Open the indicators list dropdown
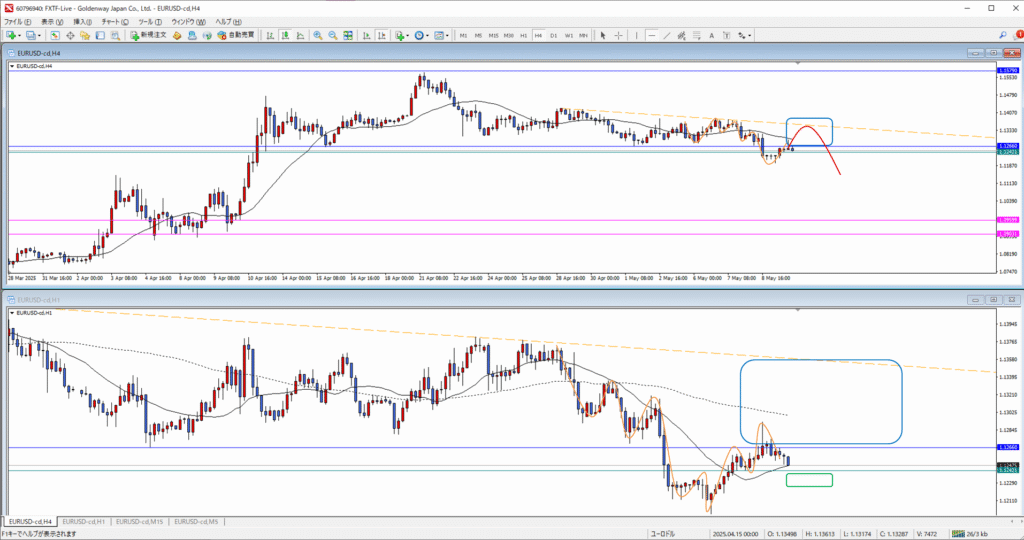The height and width of the screenshot is (540, 1024). point(402,35)
